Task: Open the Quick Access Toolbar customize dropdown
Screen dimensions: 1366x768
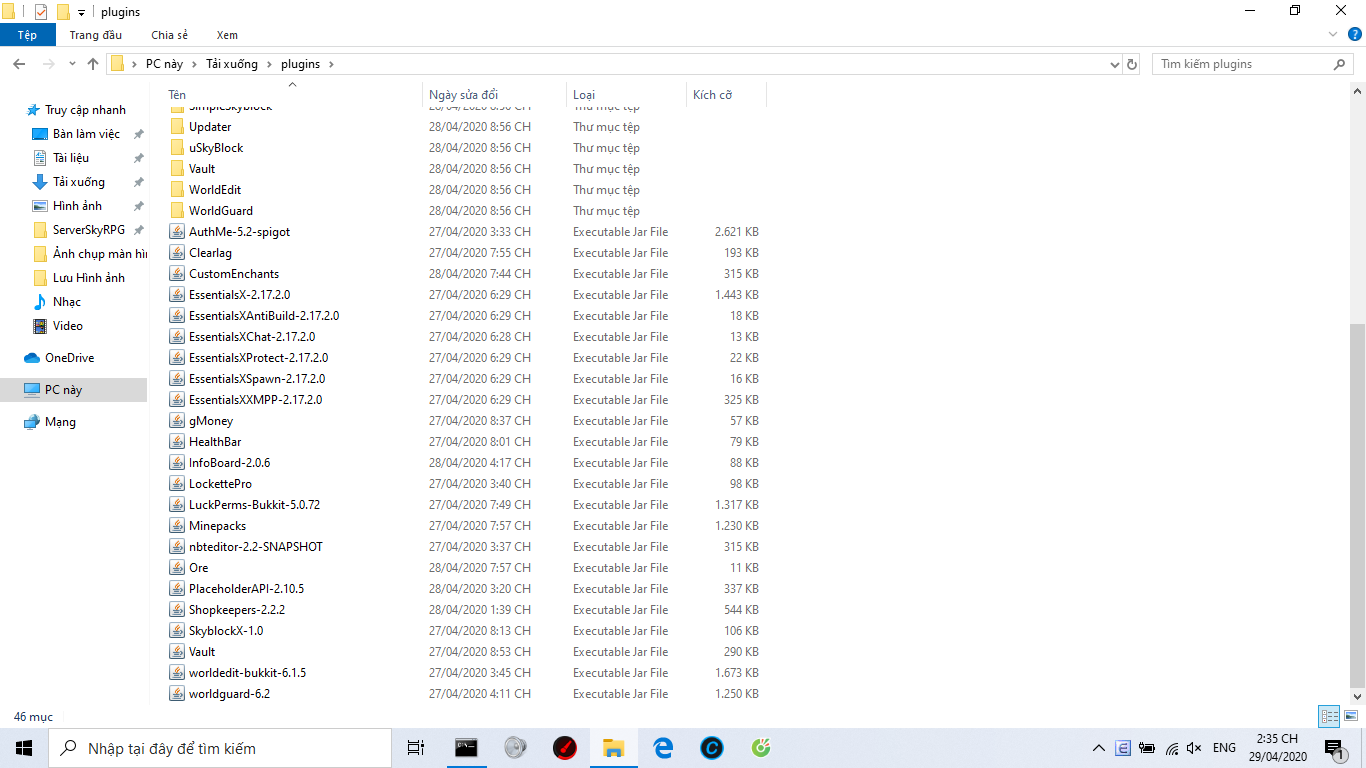Action: (82, 12)
